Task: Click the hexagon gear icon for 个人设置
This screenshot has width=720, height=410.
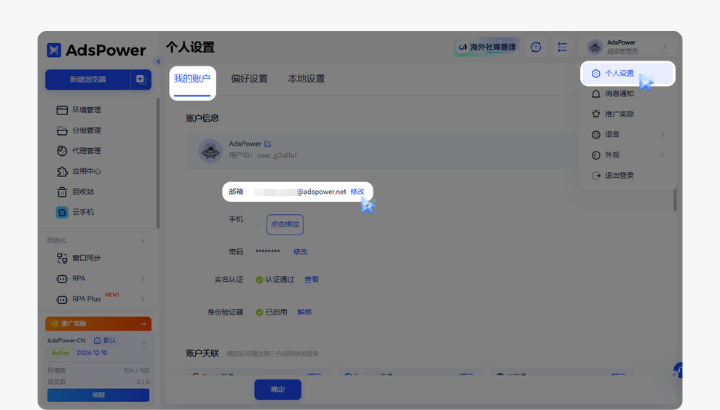Action: pos(596,73)
